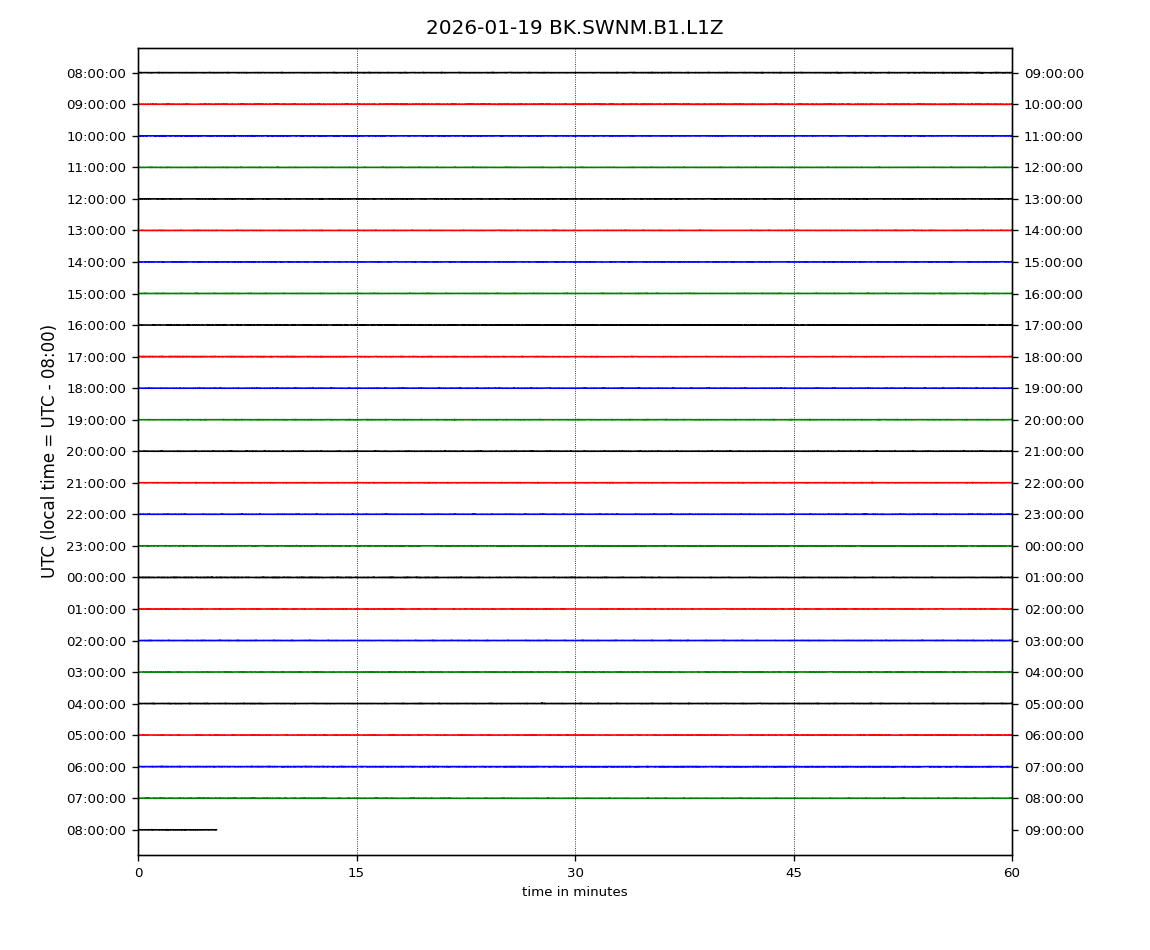1150x950 pixels.
Task: Select the 45 tick on the minutes axis
Action: (x=794, y=873)
